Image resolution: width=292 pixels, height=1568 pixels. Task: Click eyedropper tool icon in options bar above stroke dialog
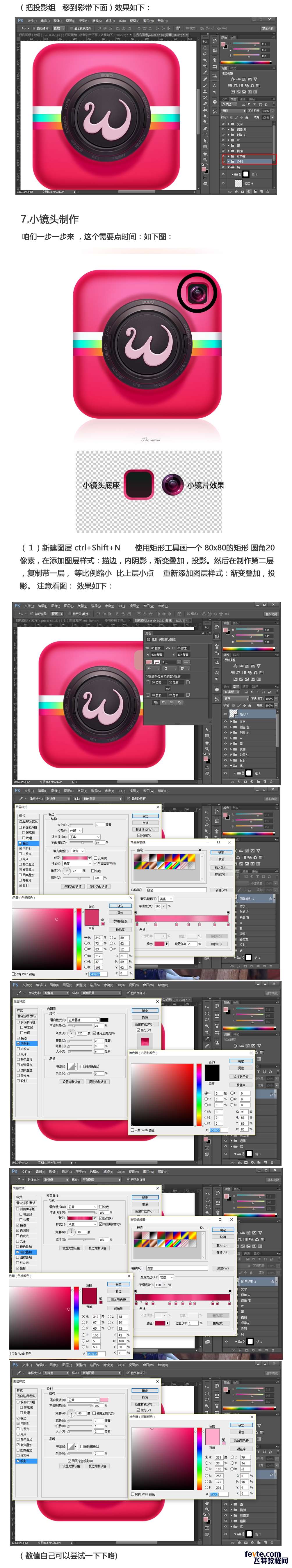pos(20,798)
